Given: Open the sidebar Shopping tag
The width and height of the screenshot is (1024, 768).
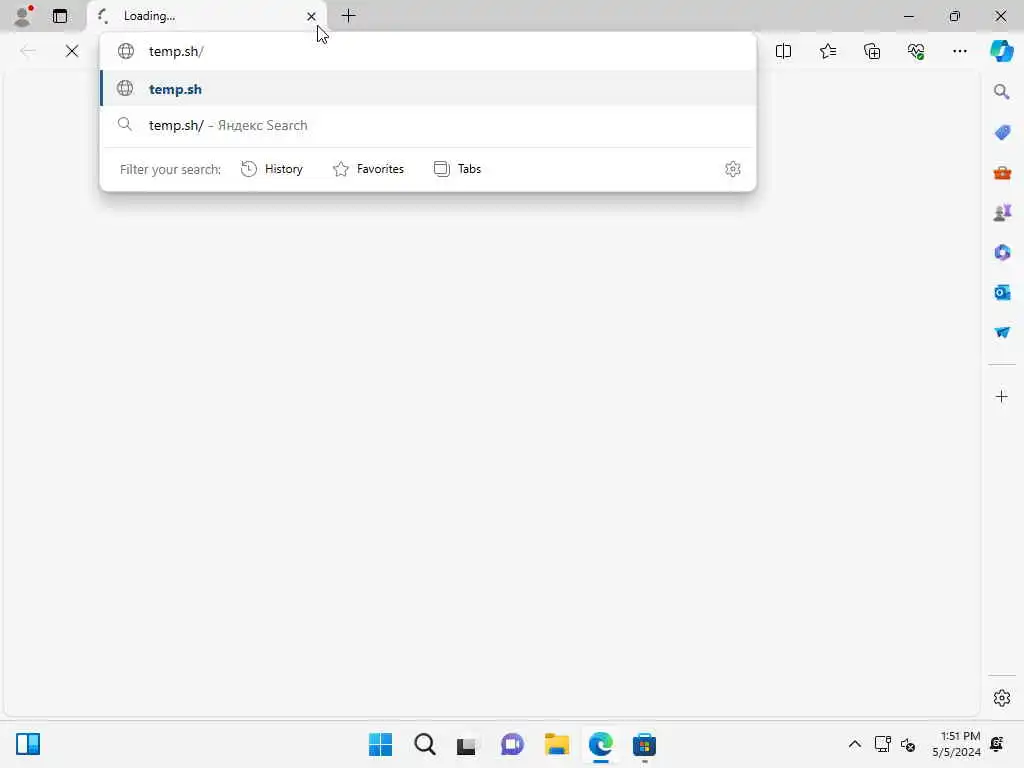Looking at the screenshot, I should coord(1002,133).
